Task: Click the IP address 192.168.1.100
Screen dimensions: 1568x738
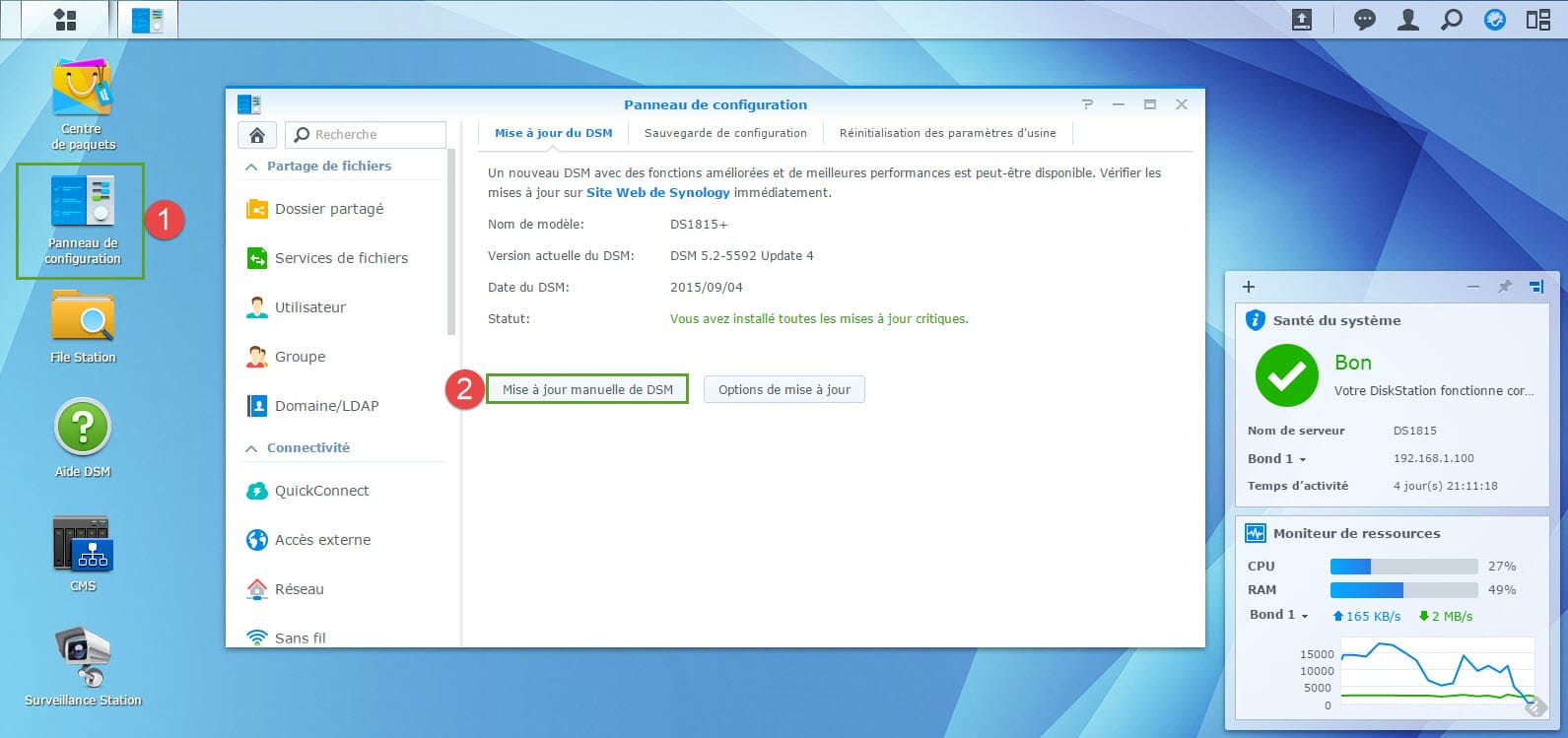Action: click(1434, 458)
